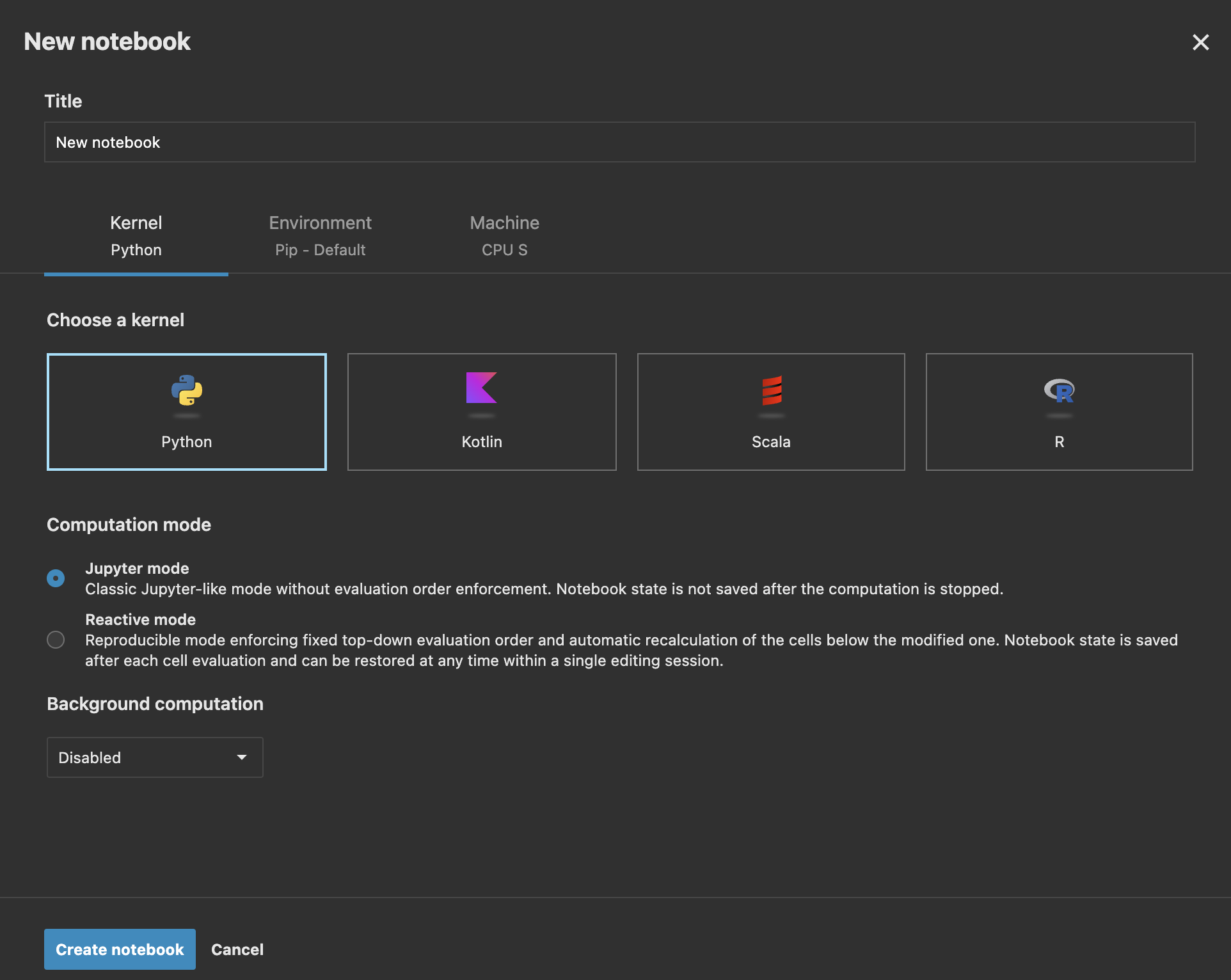
Task: Open the Background computation dropdown
Action: click(x=154, y=757)
